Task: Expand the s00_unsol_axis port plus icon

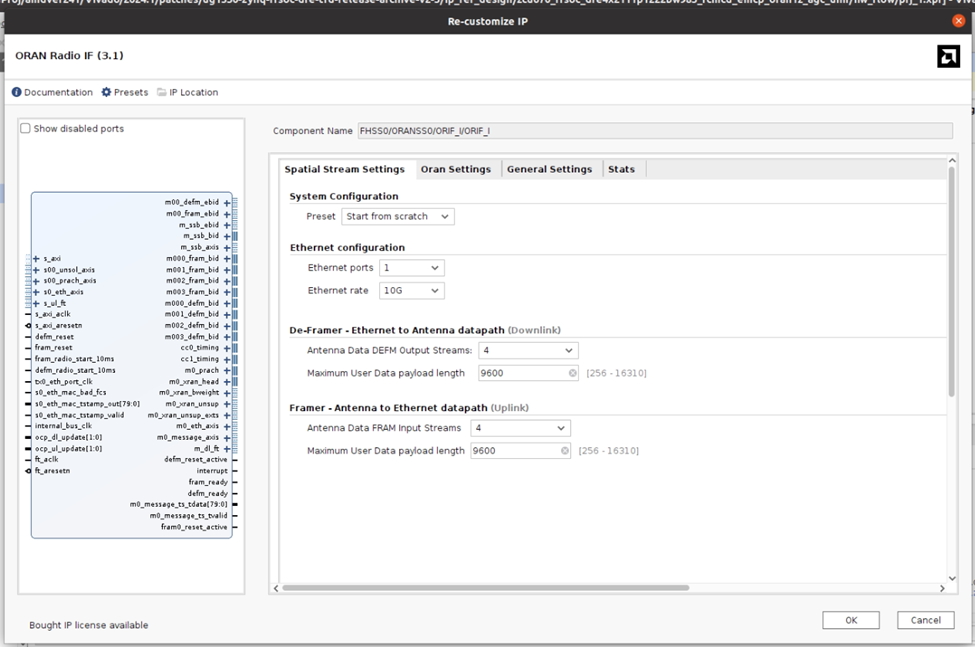Action: [36, 270]
